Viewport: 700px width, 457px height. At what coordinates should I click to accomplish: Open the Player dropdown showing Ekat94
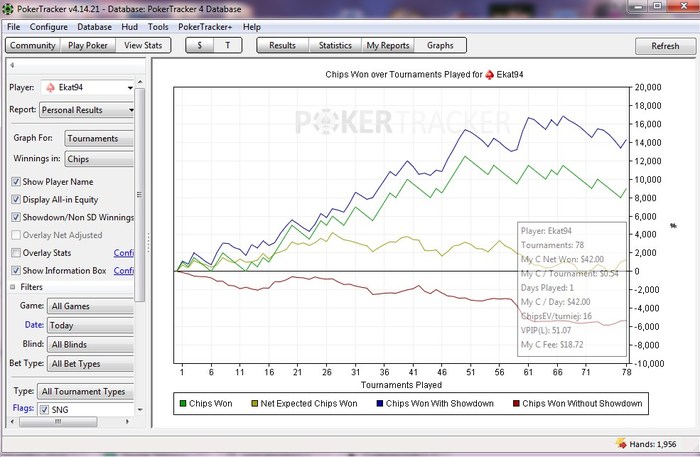[x=88, y=87]
